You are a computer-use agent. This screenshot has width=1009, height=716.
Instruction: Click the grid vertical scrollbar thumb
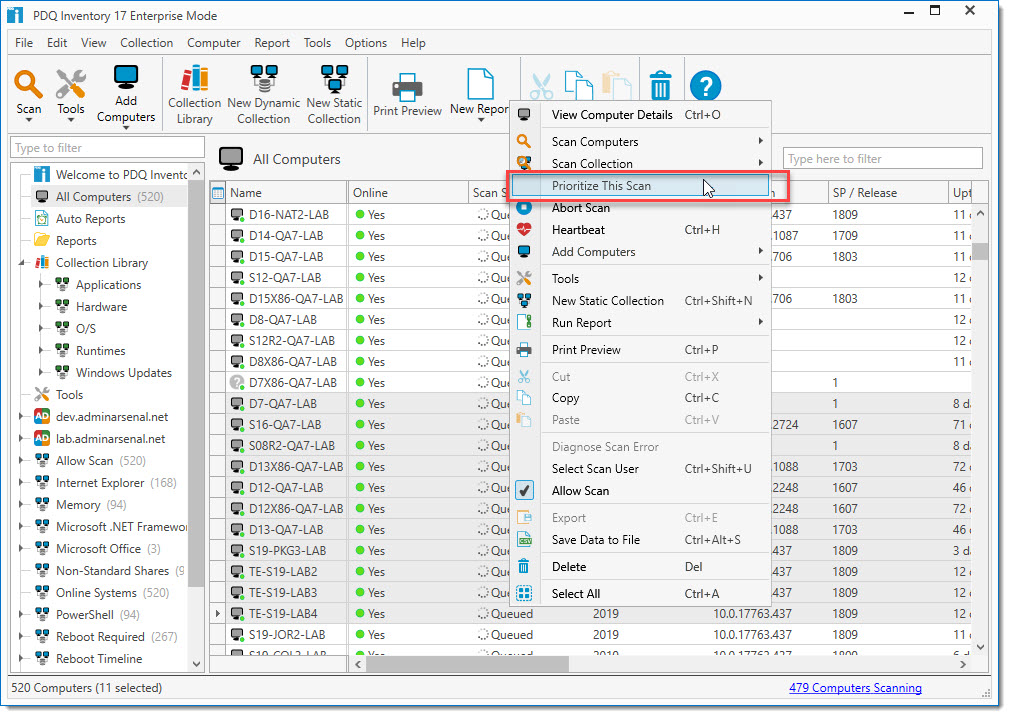980,251
